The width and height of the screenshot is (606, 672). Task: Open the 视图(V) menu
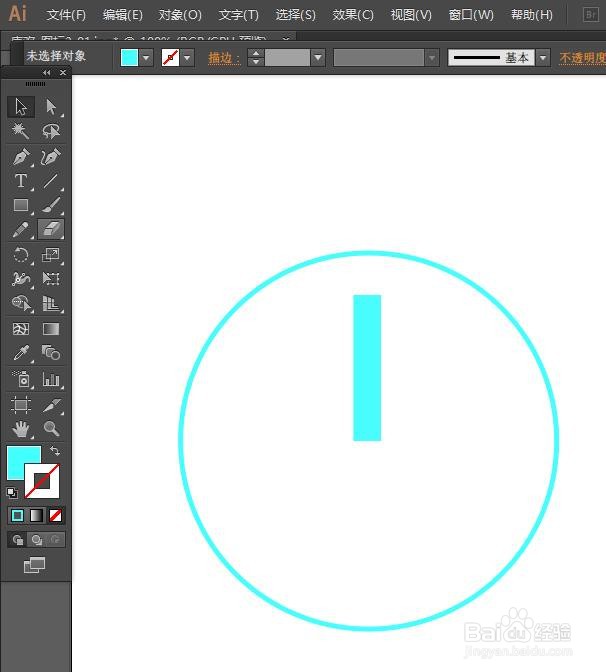[x=411, y=15]
